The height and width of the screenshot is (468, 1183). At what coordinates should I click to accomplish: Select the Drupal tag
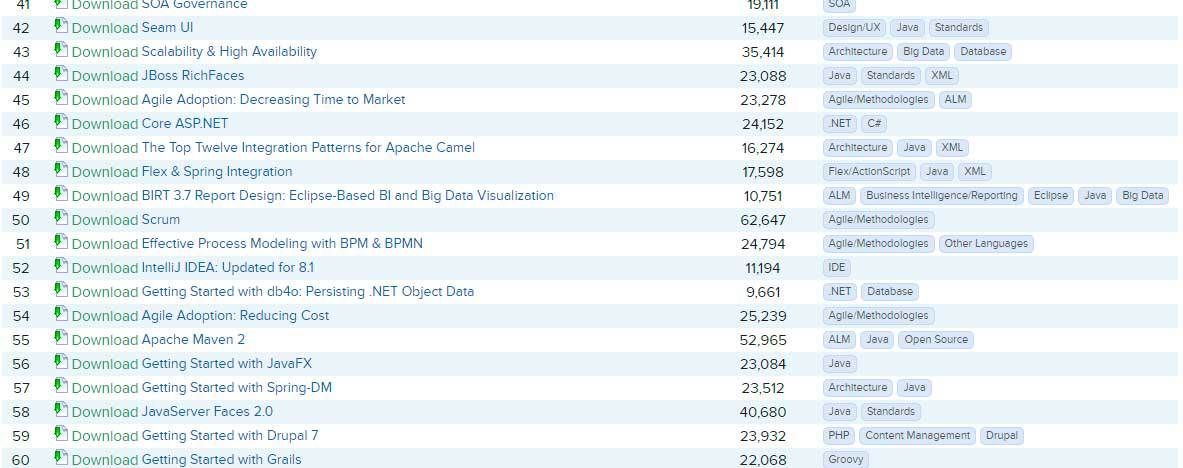(1002, 436)
